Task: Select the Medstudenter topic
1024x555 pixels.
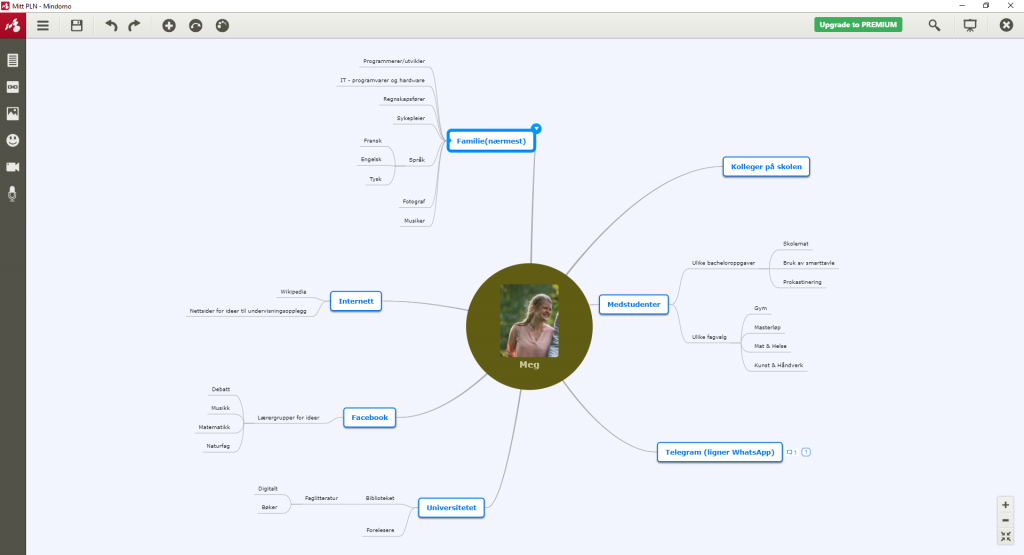Action: pos(633,304)
